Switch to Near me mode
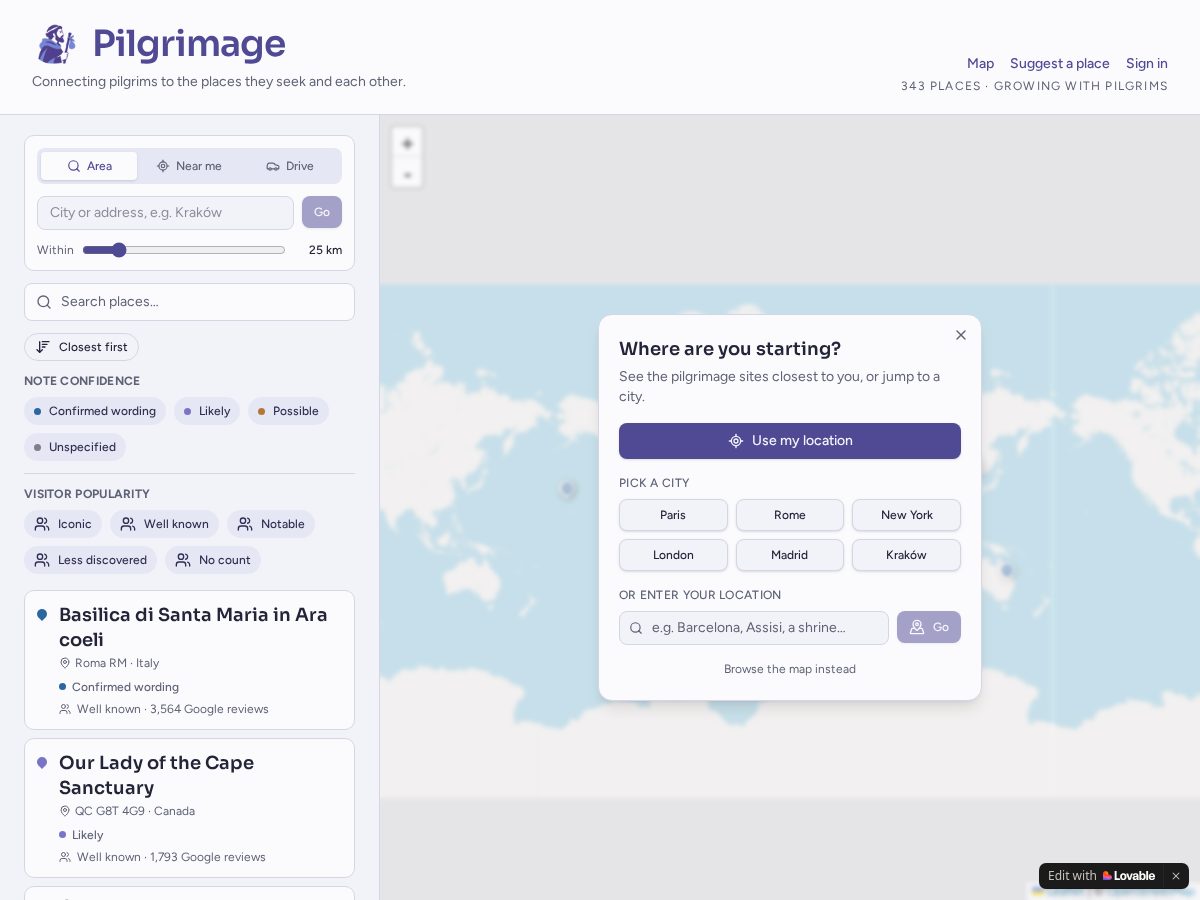1200x900 pixels. [x=189, y=166]
